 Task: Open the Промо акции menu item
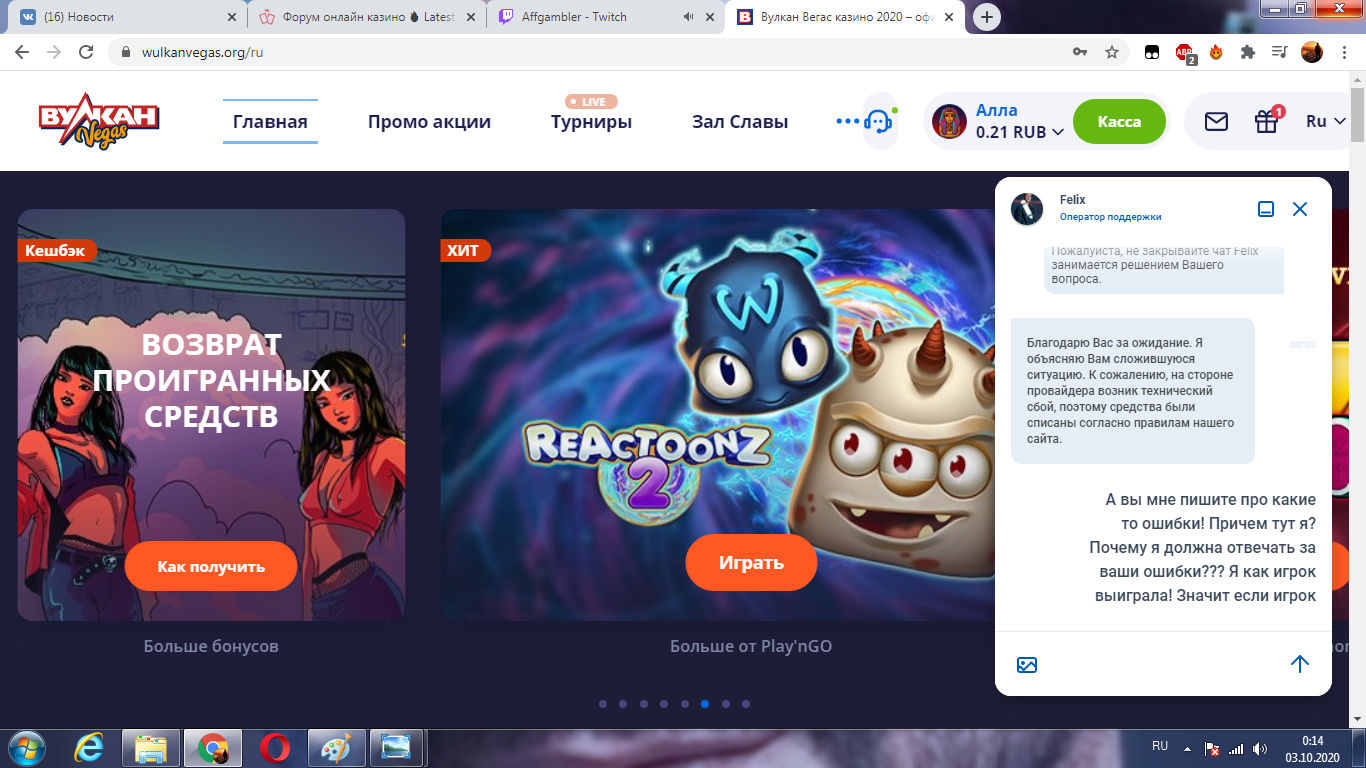pos(429,122)
